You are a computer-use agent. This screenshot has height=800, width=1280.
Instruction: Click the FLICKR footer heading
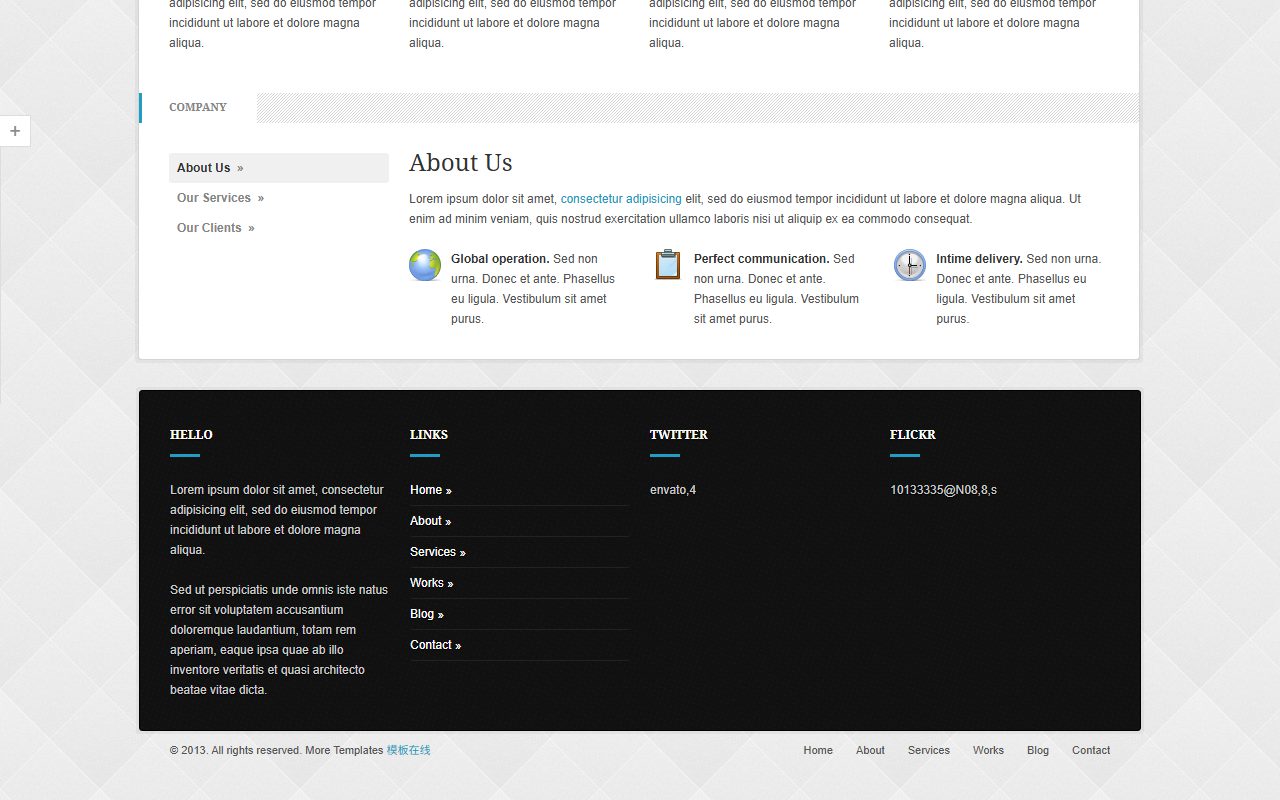click(x=913, y=435)
